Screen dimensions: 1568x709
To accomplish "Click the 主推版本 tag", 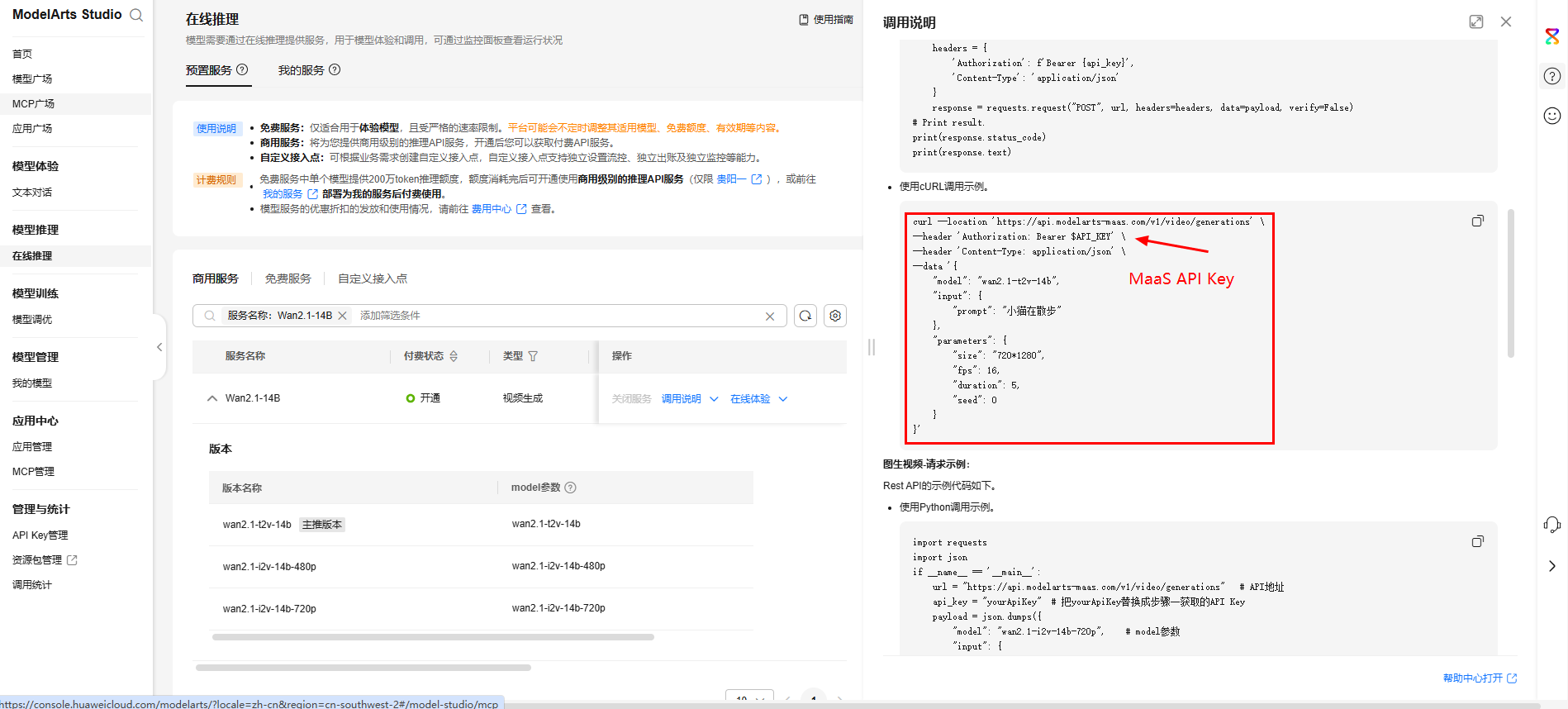I will [322, 525].
